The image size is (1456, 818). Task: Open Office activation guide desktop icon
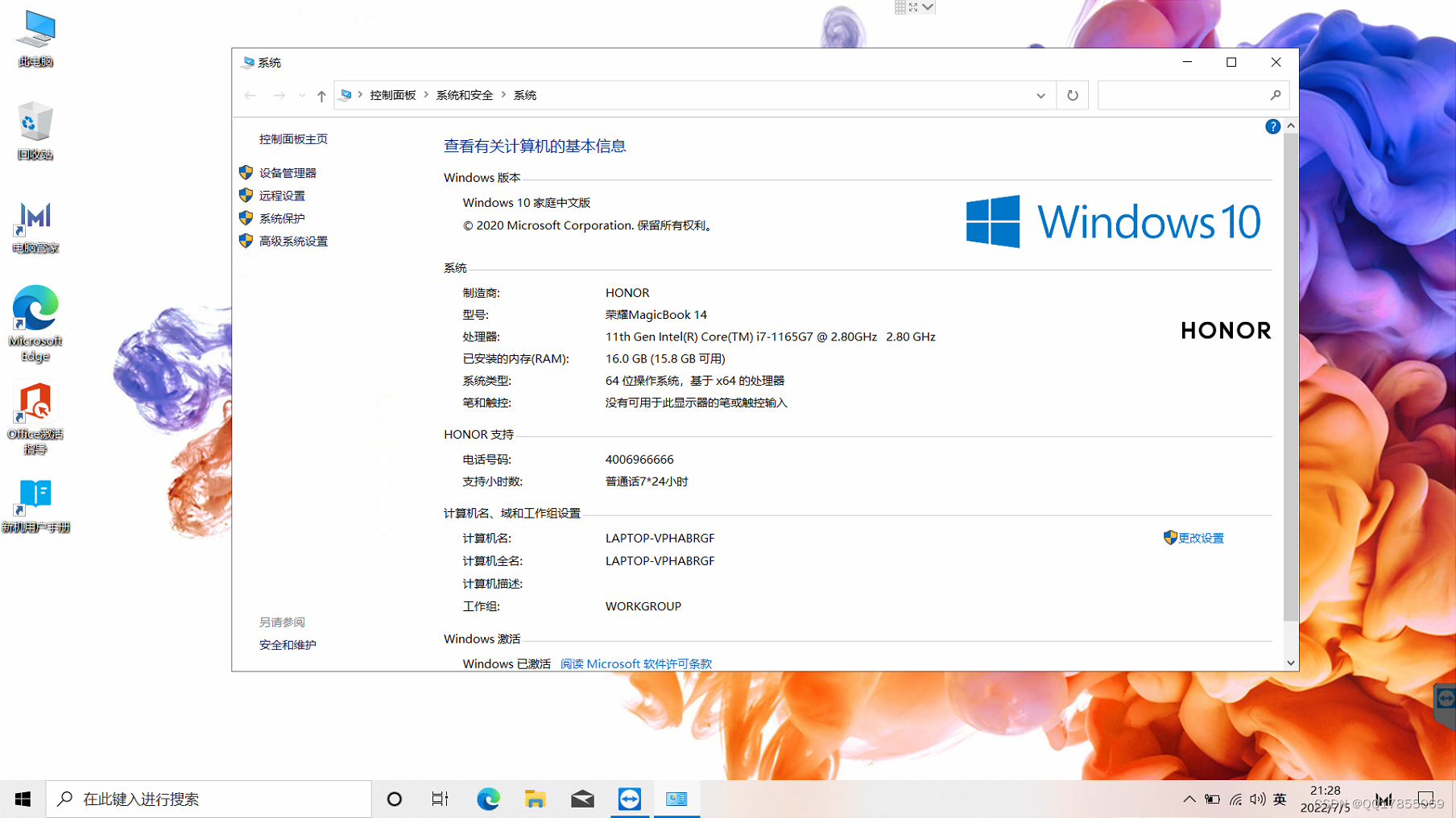pyautogui.click(x=35, y=419)
